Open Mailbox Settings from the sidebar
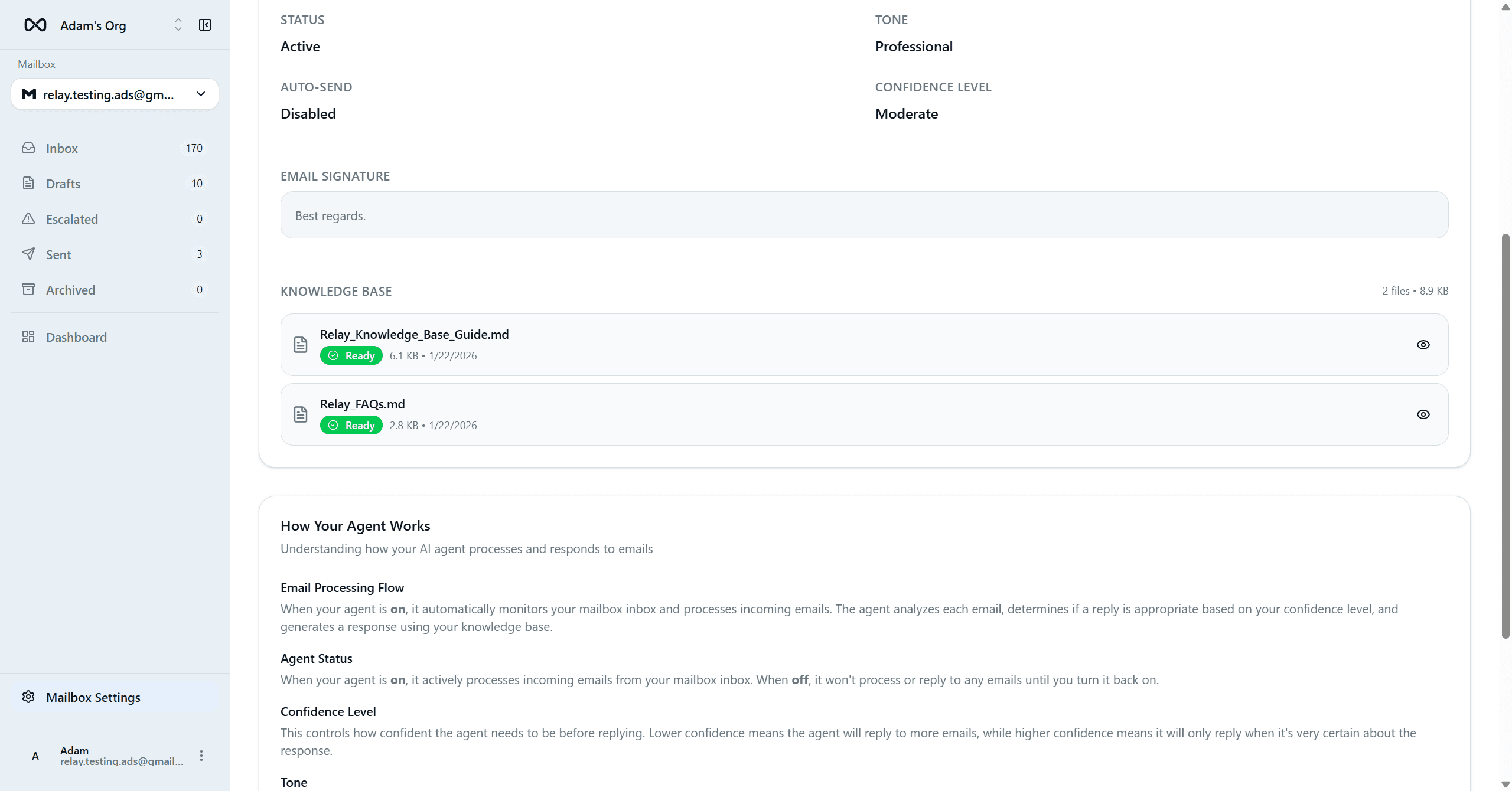The height and width of the screenshot is (791, 1512). (93, 697)
